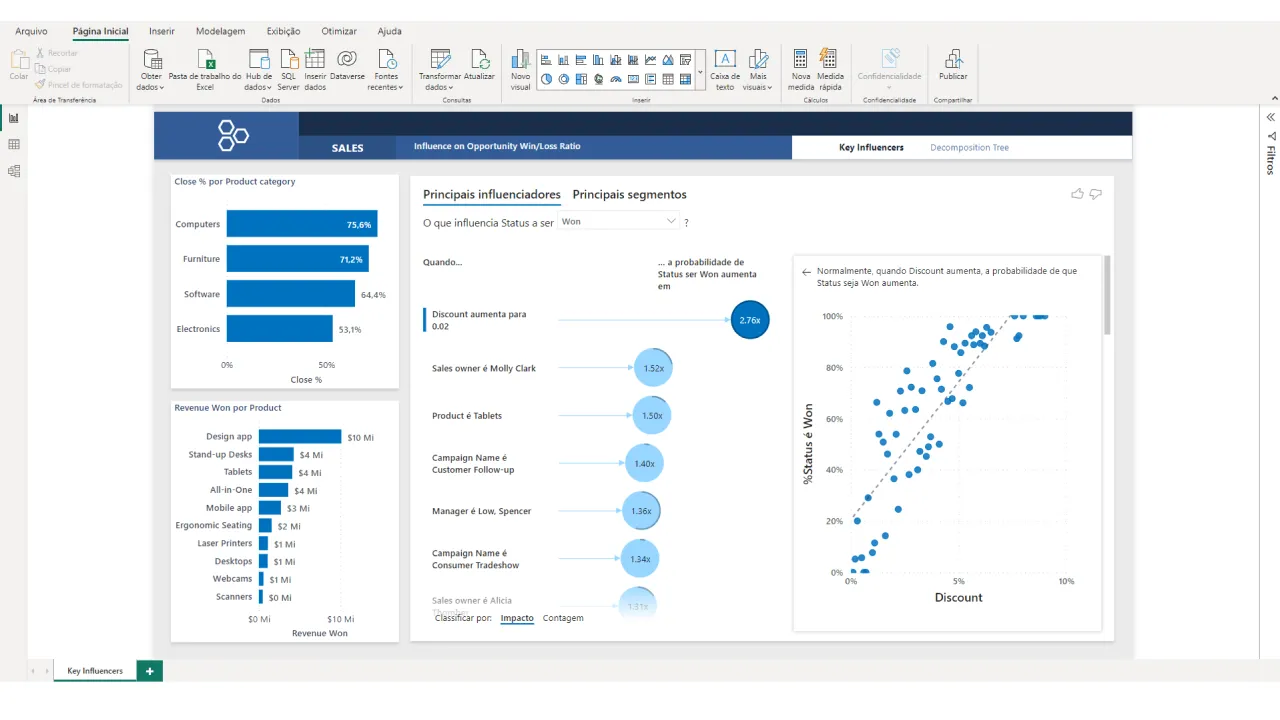Click the Decomposition Tree header button
Viewport: 1280px width, 720px height.
pyautogui.click(x=969, y=147)
